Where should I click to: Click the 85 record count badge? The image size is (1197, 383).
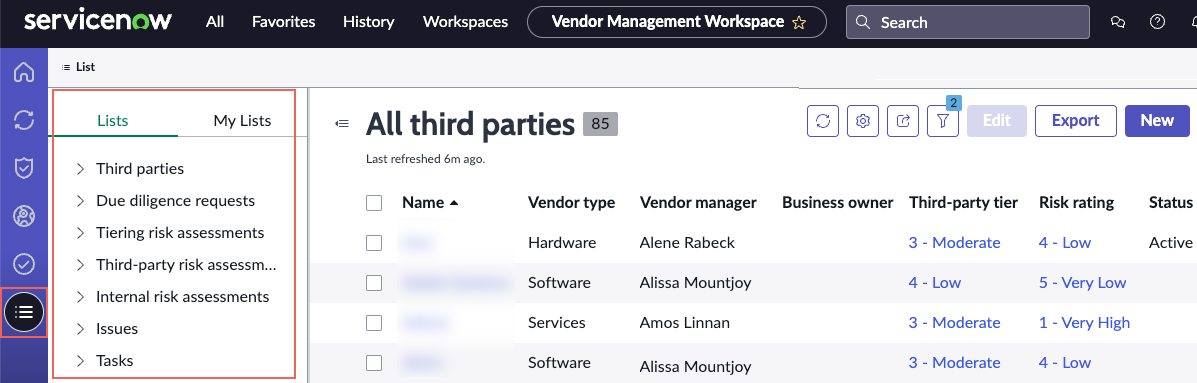click(x=600, y=124)
